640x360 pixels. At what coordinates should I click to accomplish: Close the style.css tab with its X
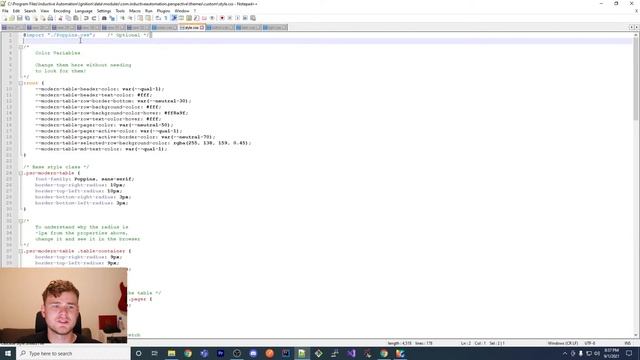coord(202,27)
